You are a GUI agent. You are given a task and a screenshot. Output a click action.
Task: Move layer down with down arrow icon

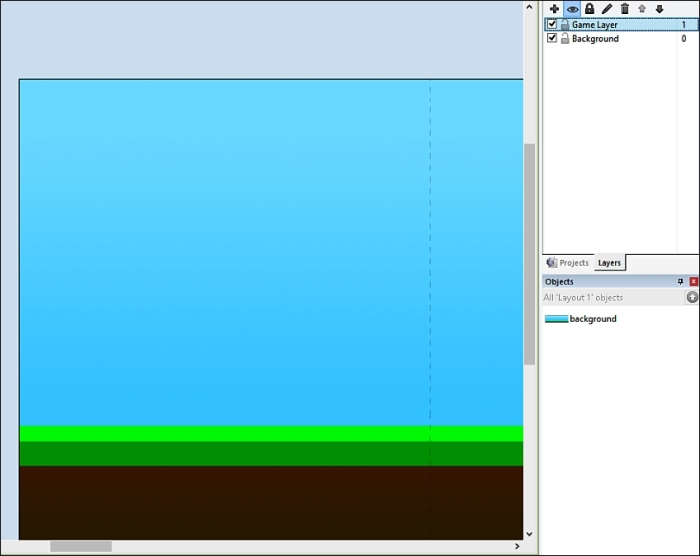pos(659,8)
